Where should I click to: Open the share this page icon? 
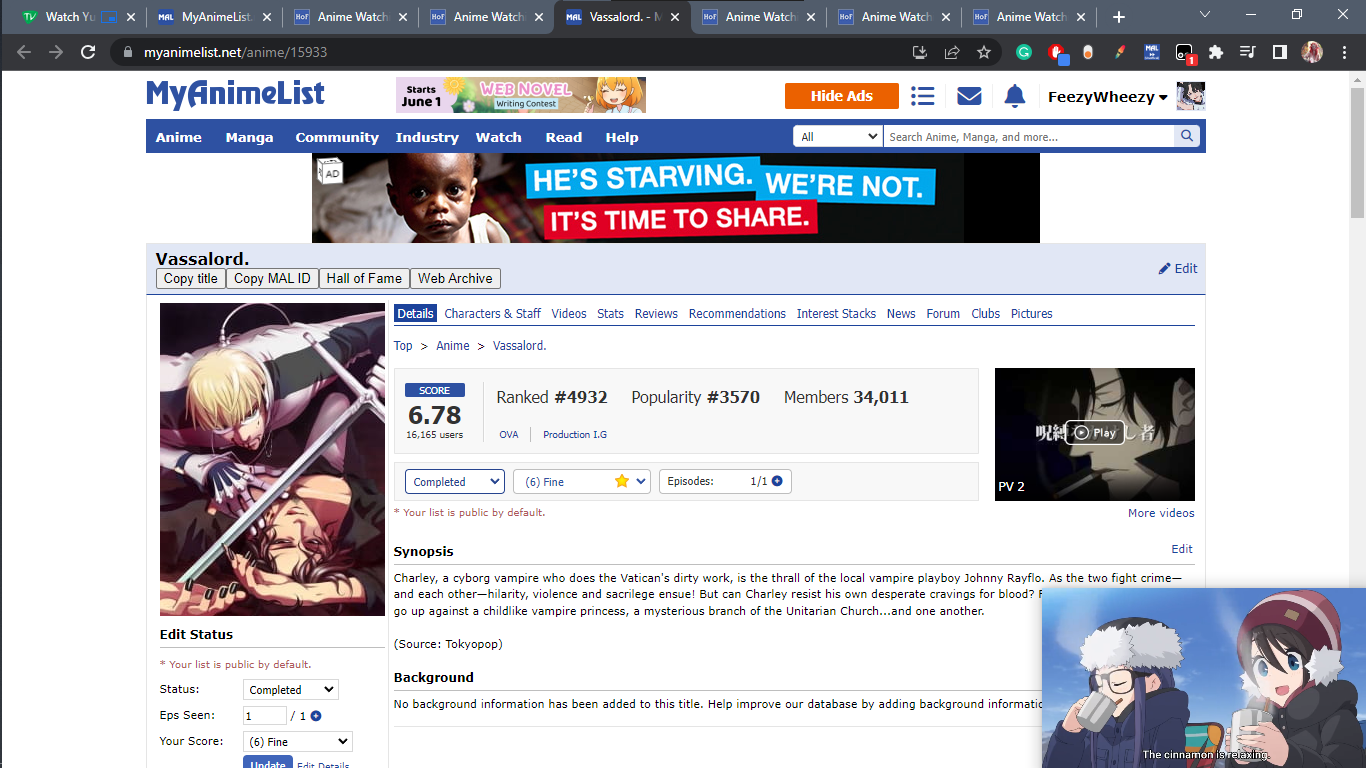pyautogui.click(x=952, y=52)
